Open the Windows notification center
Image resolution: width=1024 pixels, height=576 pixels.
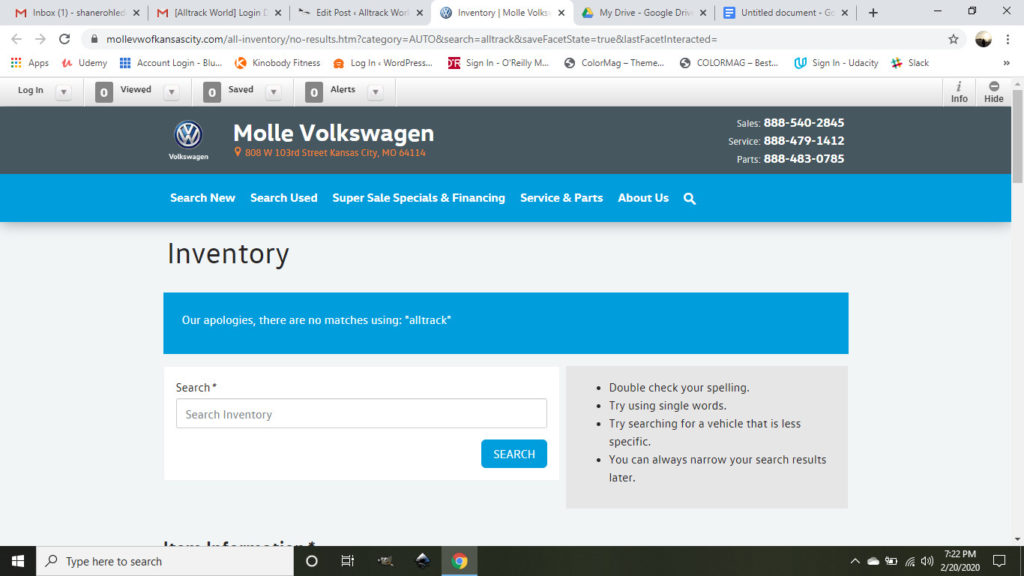999,561
